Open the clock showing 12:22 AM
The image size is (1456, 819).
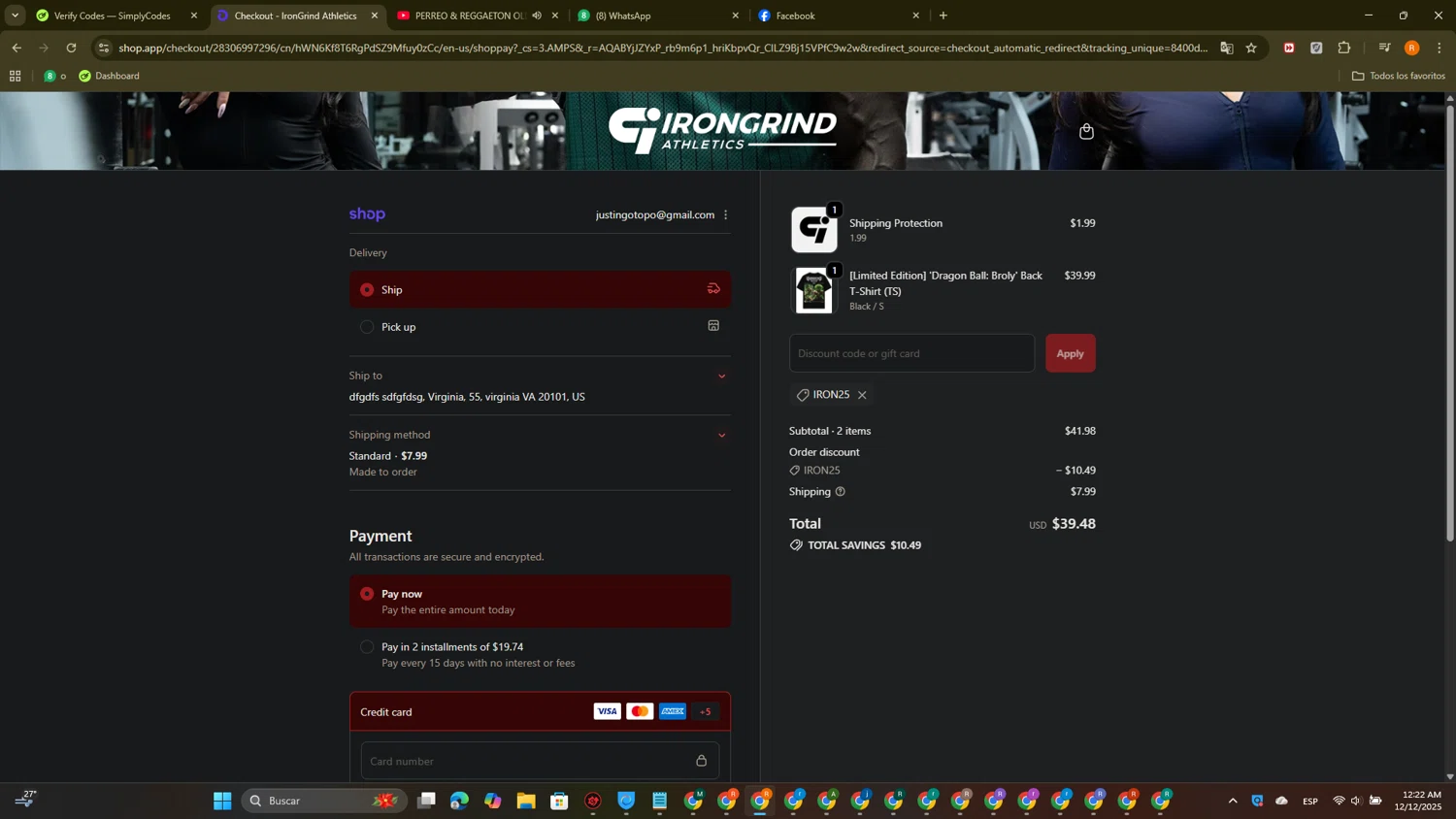pyautogui.click(x=1418, y=801)
